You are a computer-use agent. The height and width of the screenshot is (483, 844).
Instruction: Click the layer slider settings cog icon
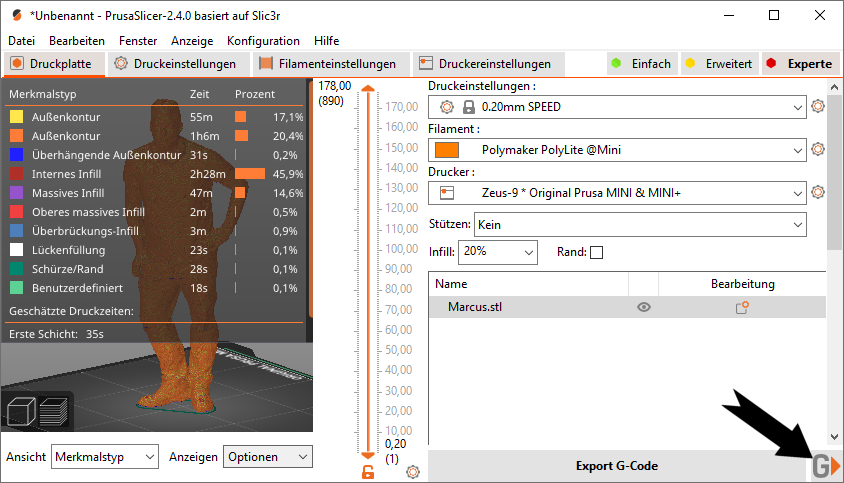(x=413, y=472)
